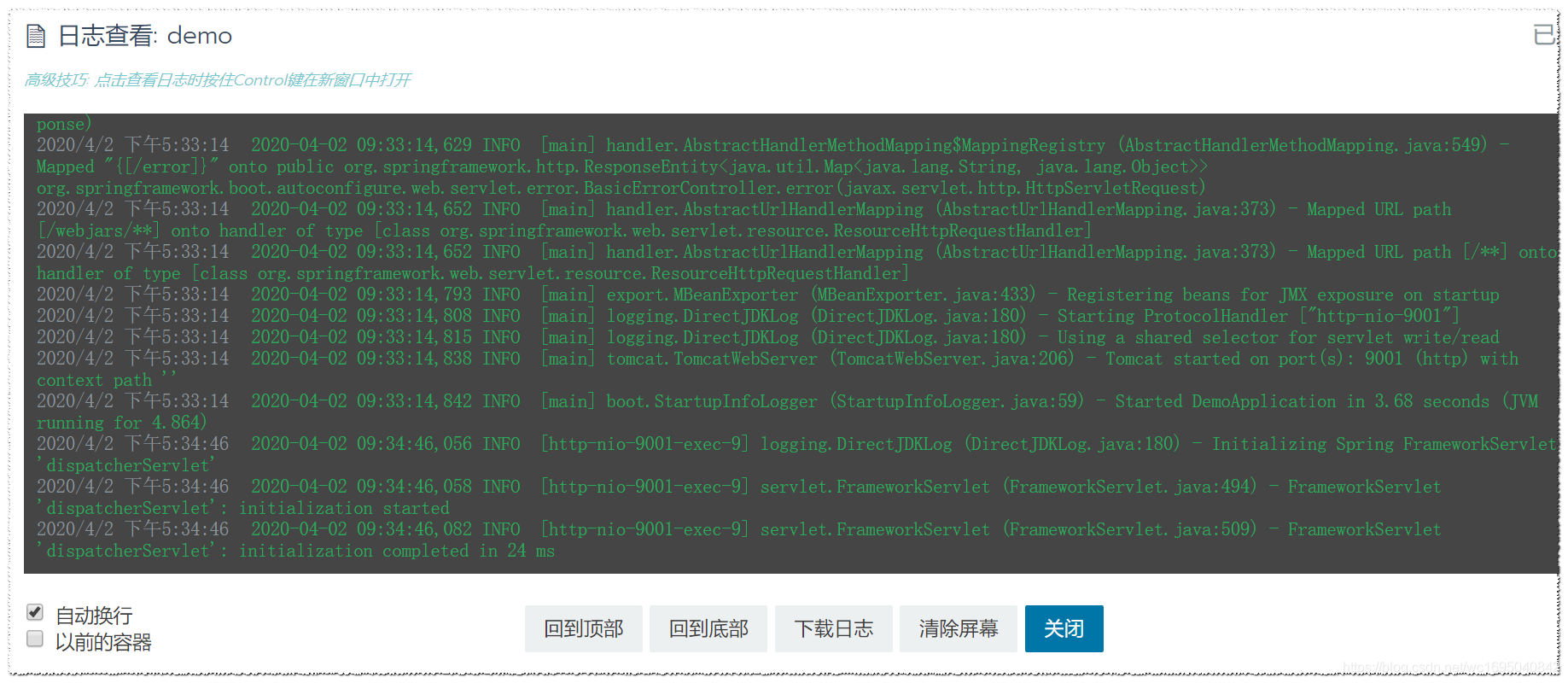Click the log document icon beside the title
This screenshot has height=683, width=1568.
[36, 36]
